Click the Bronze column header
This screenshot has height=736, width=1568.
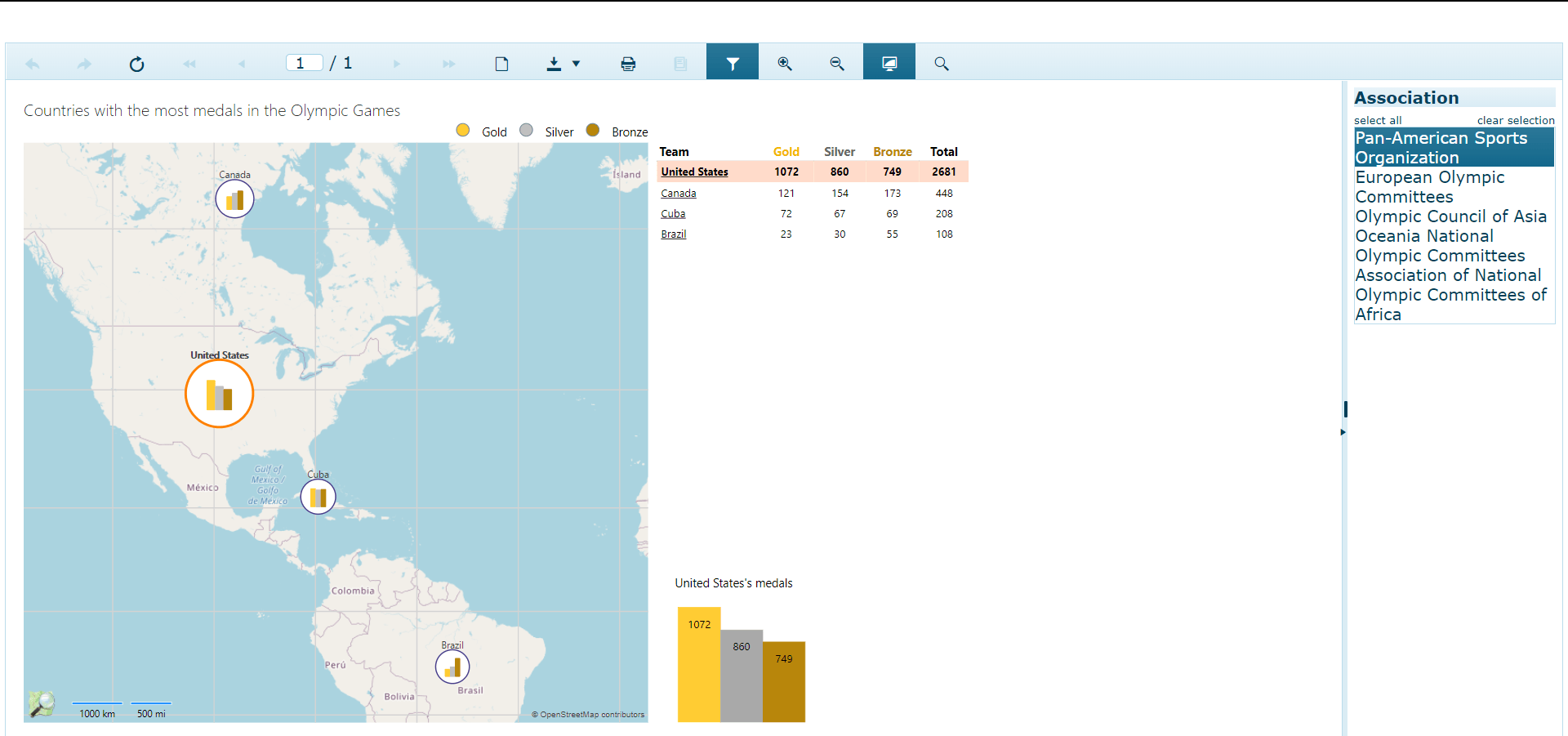[893, 152]
